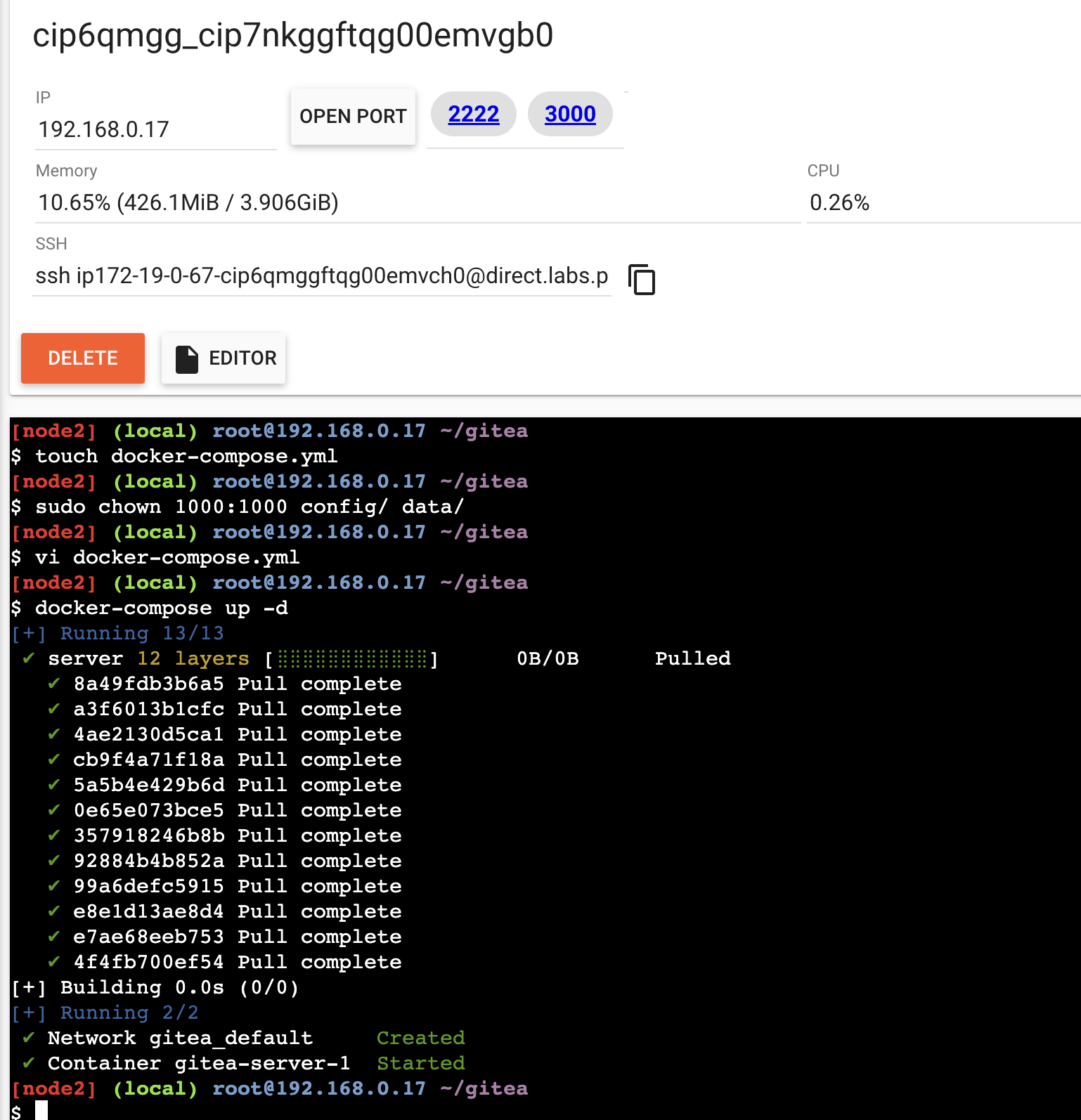The image size is (1081, 1120).
Task: Click layer a3f6013b1cfc Pull complete row
Action: pyautogui.click(x=225, y=709)
